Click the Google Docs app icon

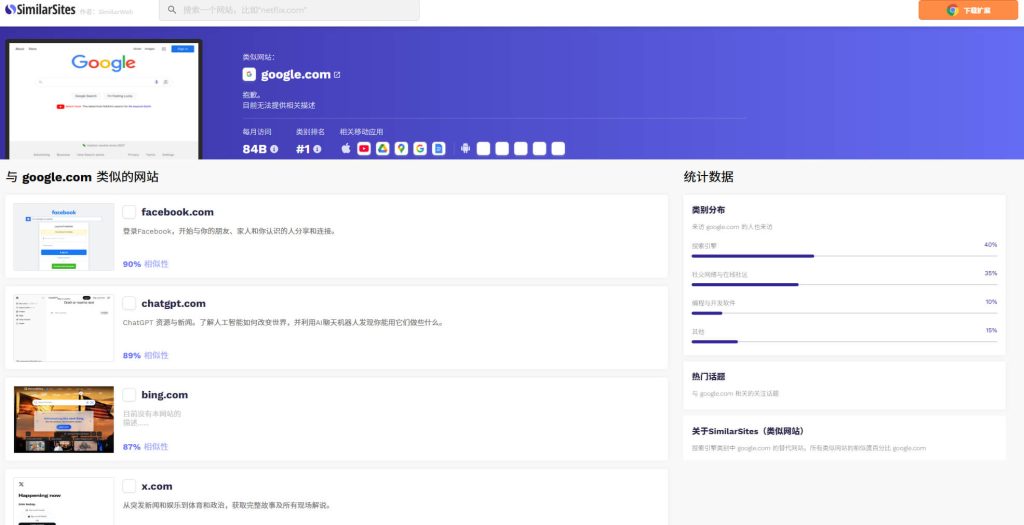click(x=438, y=149)
